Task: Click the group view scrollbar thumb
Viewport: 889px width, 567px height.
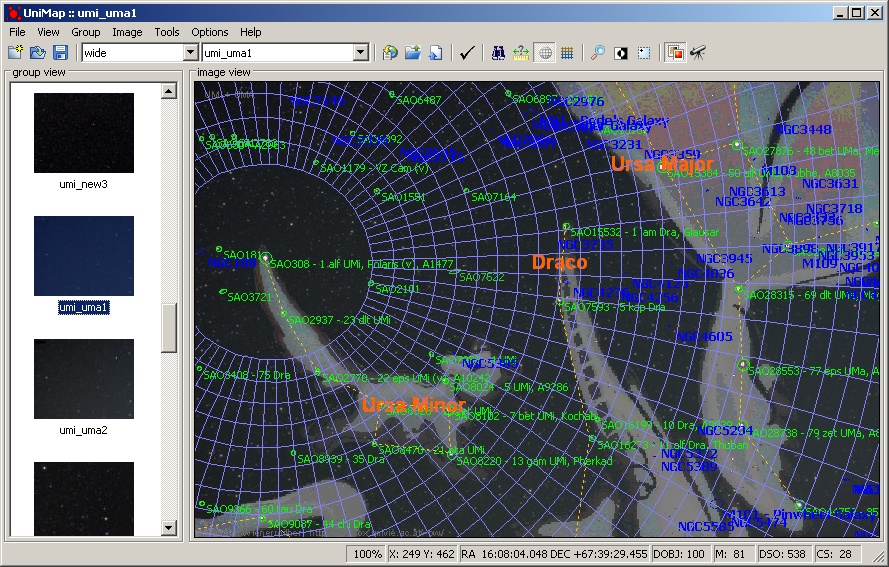Action: 169,328
